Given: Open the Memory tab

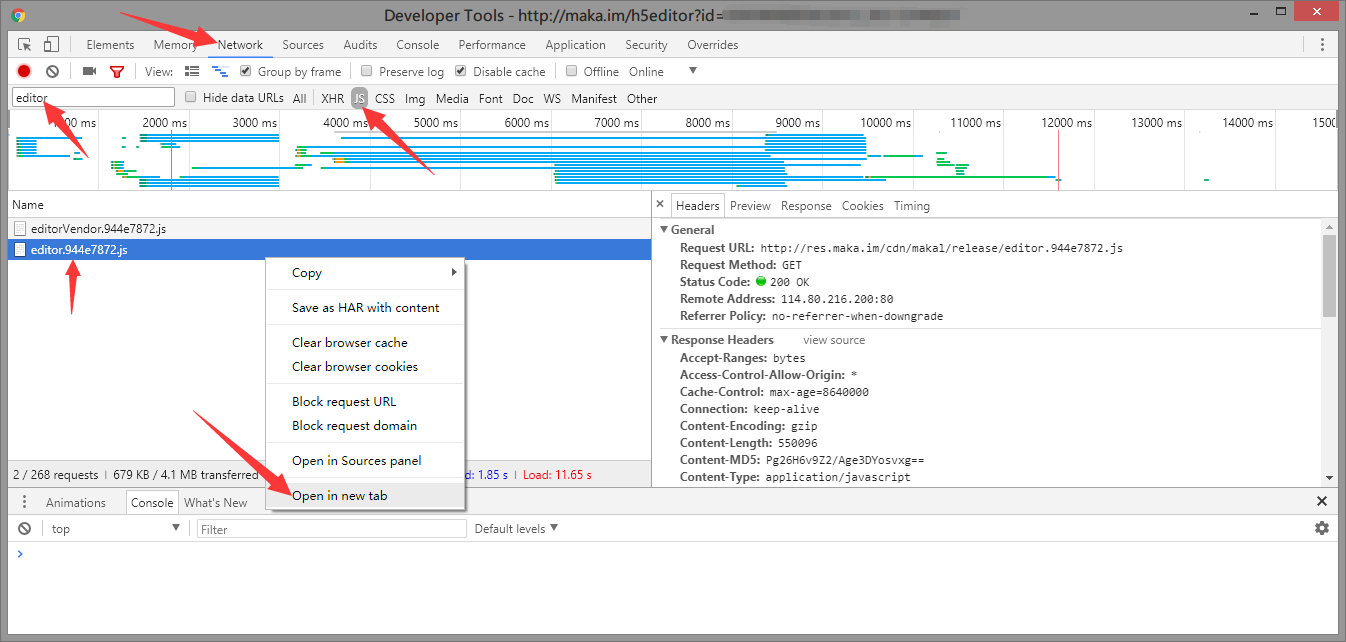Looking at the screenshot, I should 175,44.
